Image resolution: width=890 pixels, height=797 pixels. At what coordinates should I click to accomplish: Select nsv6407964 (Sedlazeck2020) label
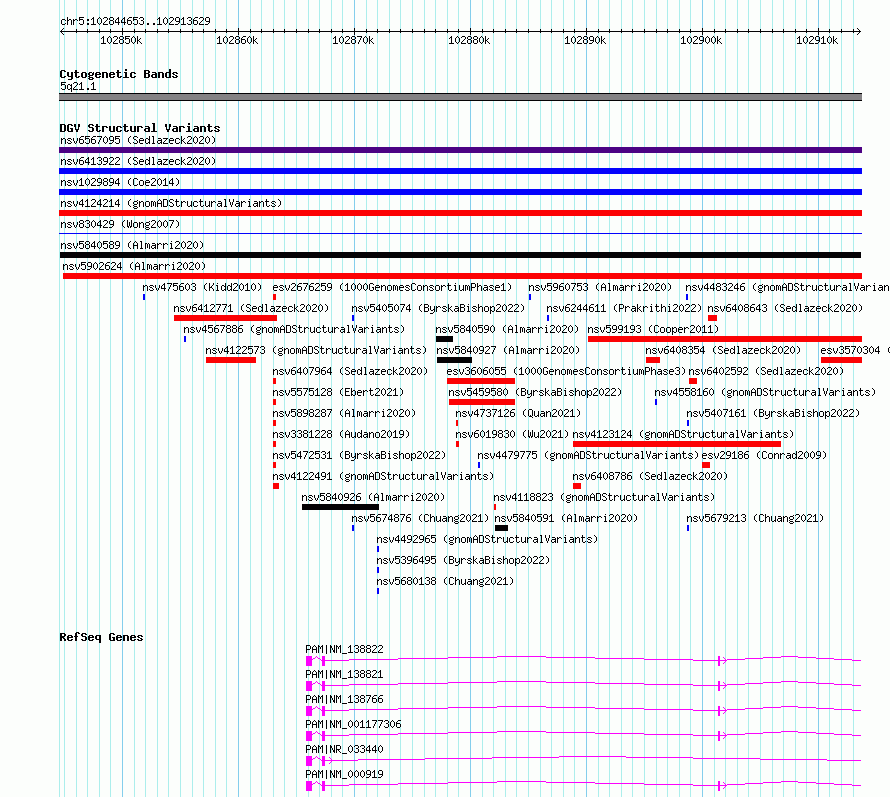click(350, 371)
